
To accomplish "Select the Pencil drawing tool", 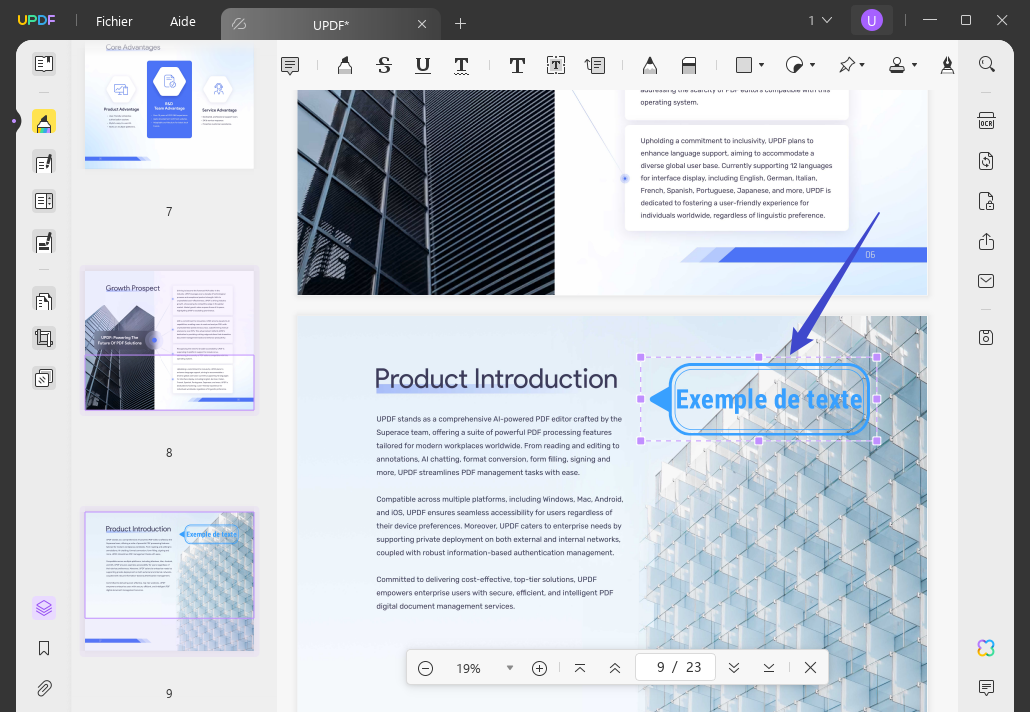I will 650,65.
